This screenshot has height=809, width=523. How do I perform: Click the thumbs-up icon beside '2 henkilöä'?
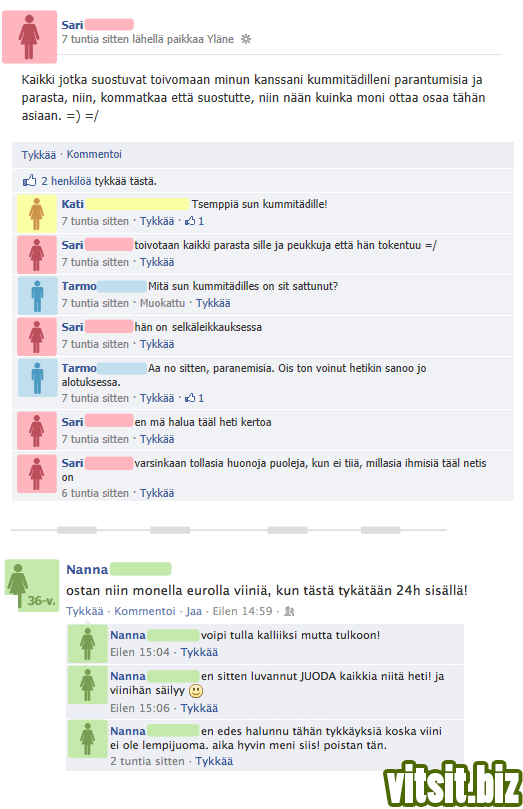pos(29,181)
